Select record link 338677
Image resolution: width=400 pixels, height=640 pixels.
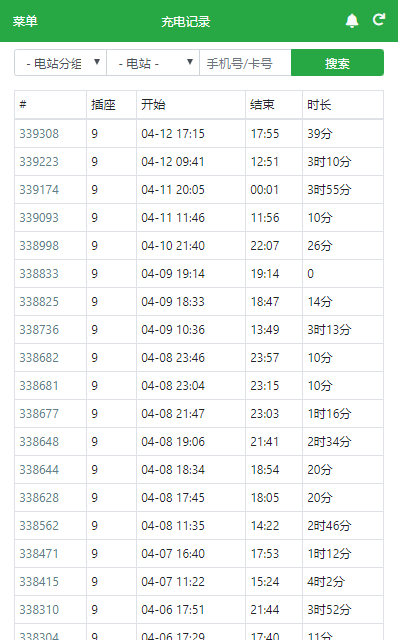pos(39,413)
